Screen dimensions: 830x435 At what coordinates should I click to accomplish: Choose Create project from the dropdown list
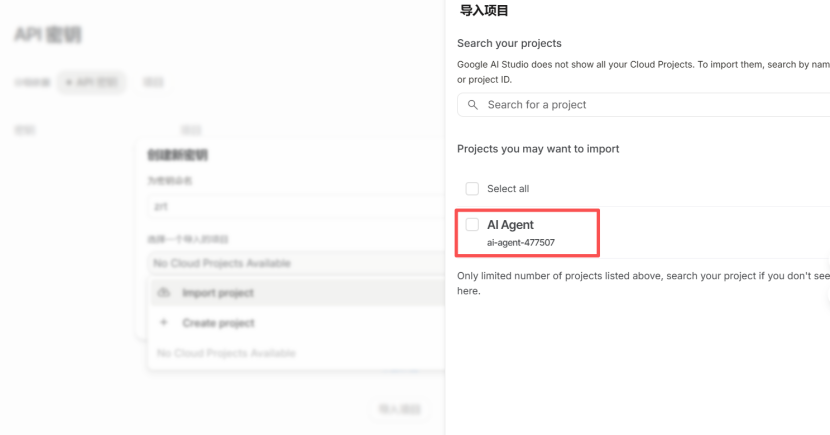coord(218,323)
